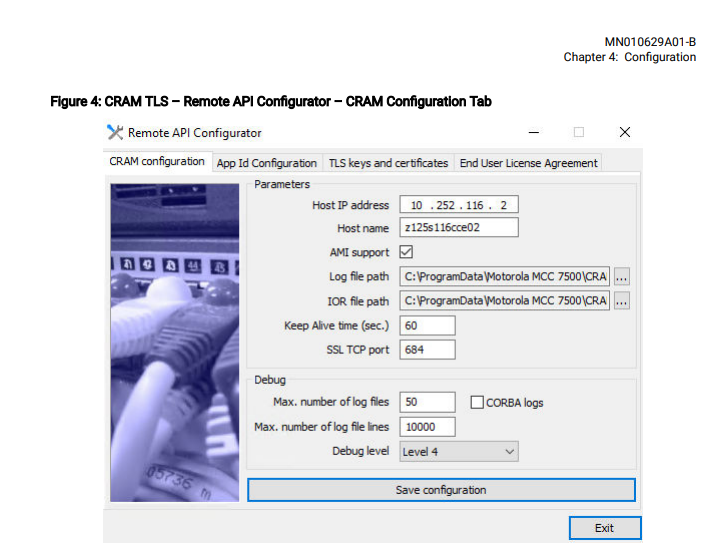Screen dimensions: 722x550
Task: Click the 'MN010629A01-B' document number
Action: [x=650, y=42]
